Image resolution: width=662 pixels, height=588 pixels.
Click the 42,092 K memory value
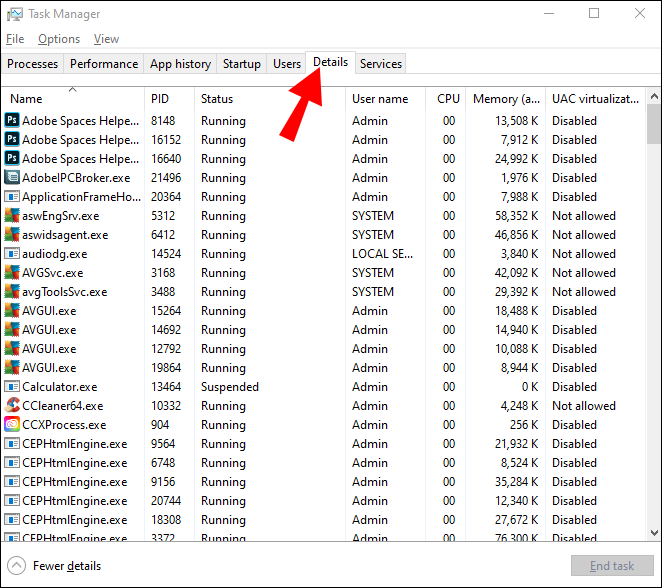[516, 273]
